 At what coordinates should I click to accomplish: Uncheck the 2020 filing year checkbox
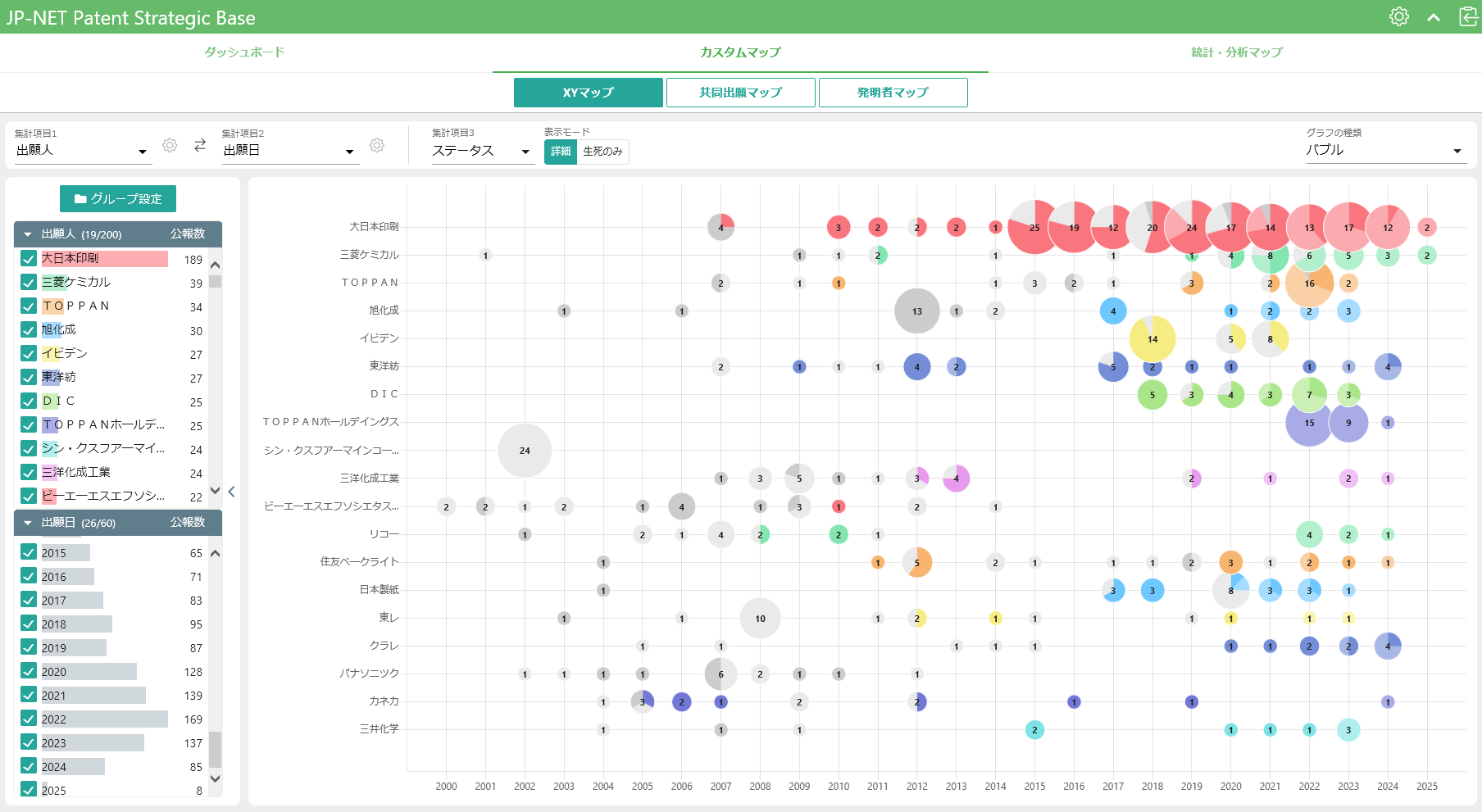[x=29, y=670]
